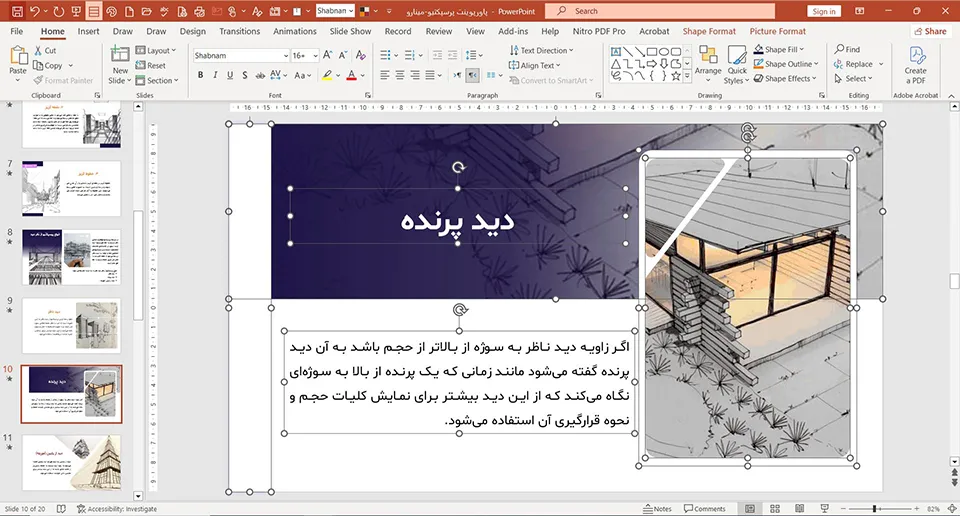This screenshot has height=516, width=960.
Task: Increase font size
Action: 328,55
